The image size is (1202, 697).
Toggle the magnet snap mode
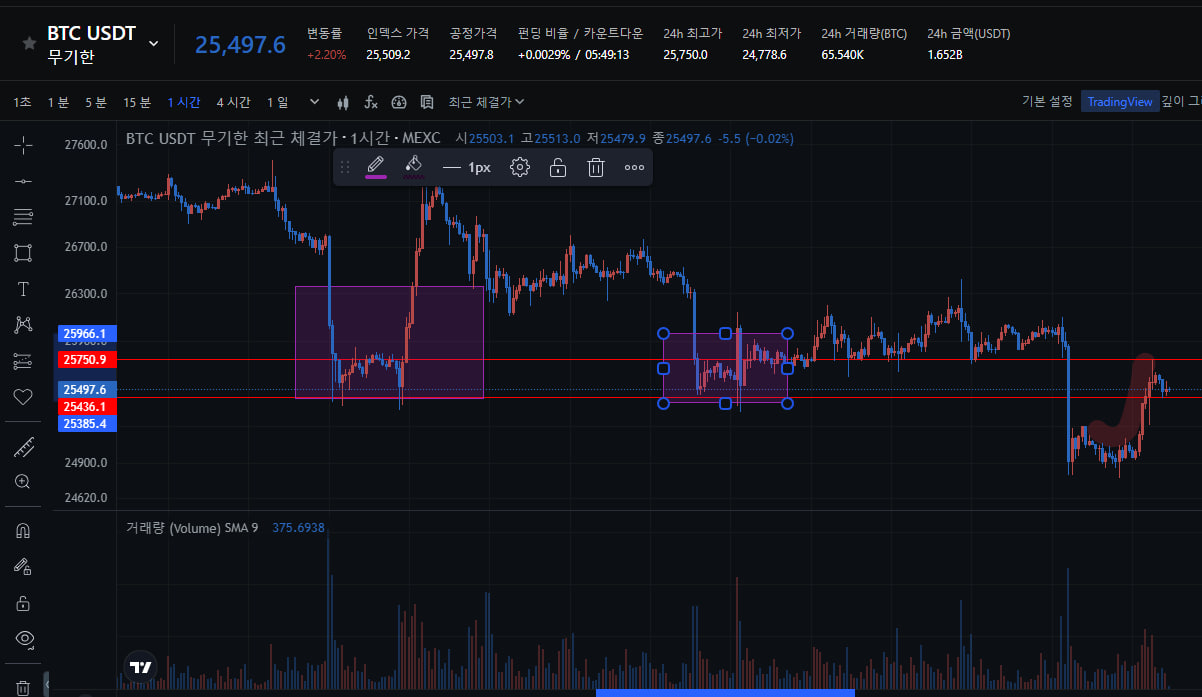pos(23,530)
